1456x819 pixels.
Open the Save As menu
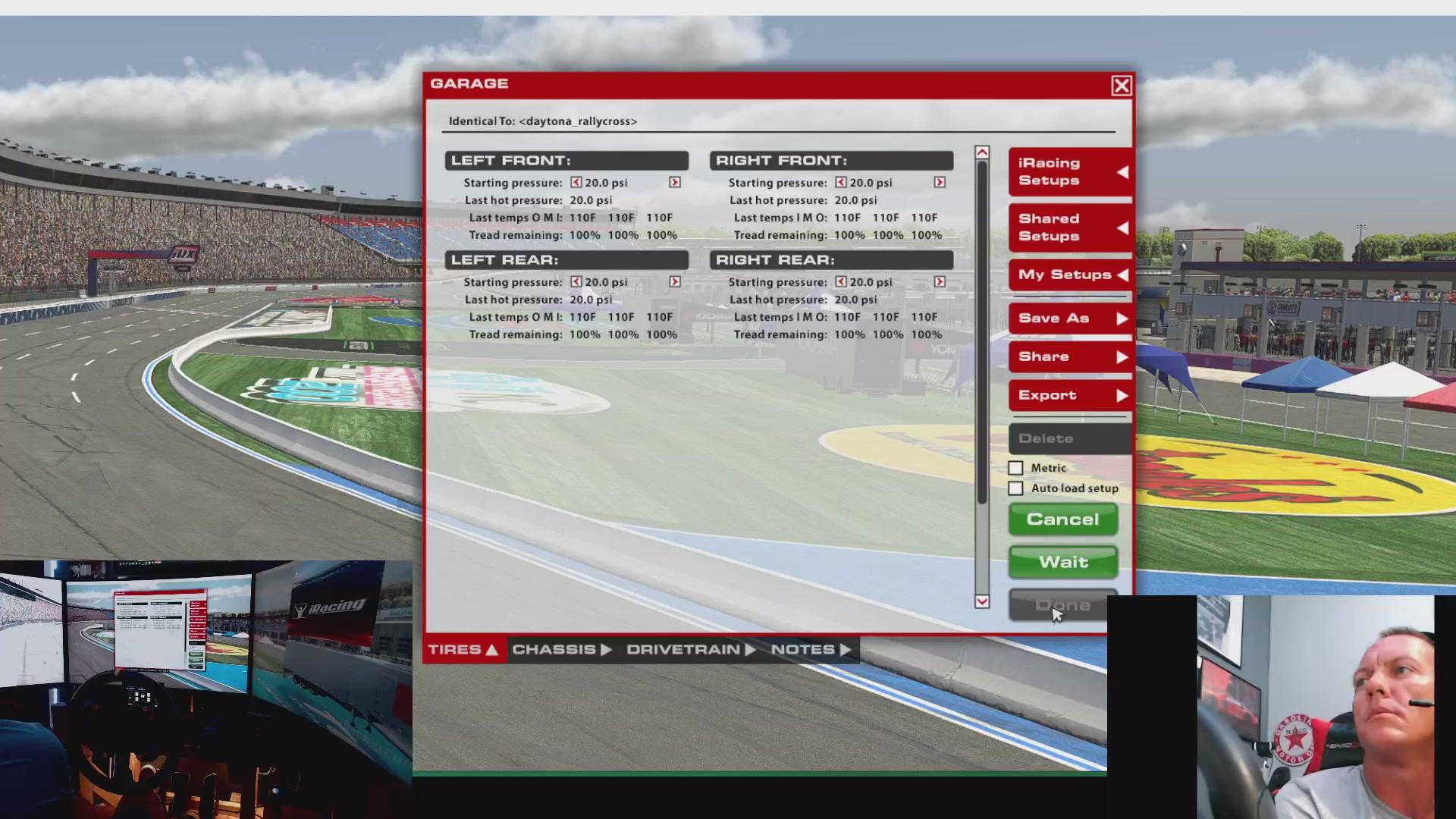[1069, 318]
